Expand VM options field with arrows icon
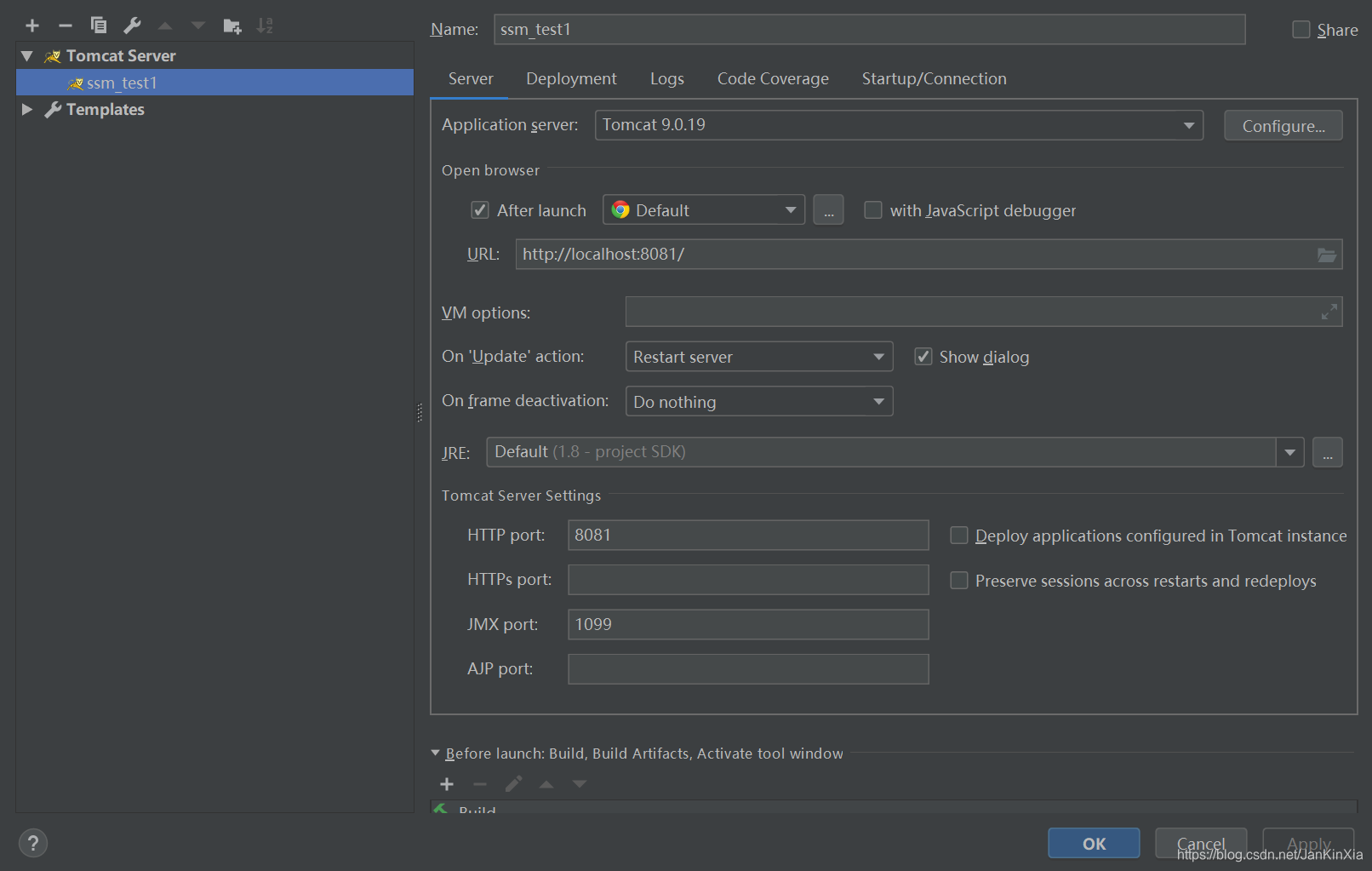Viewport: 1372px width, 871px height. click(1329, 312)
